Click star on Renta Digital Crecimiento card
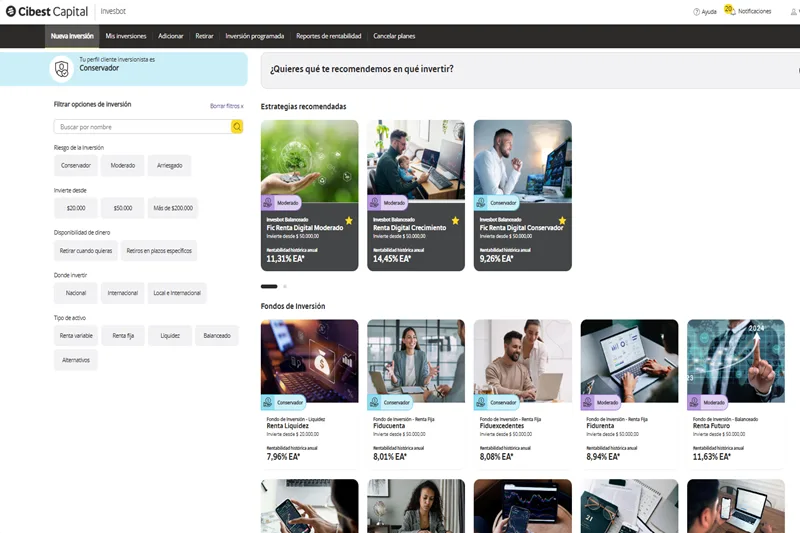The height and width of the screenshot is (533, 800). (x=456, y=220)
